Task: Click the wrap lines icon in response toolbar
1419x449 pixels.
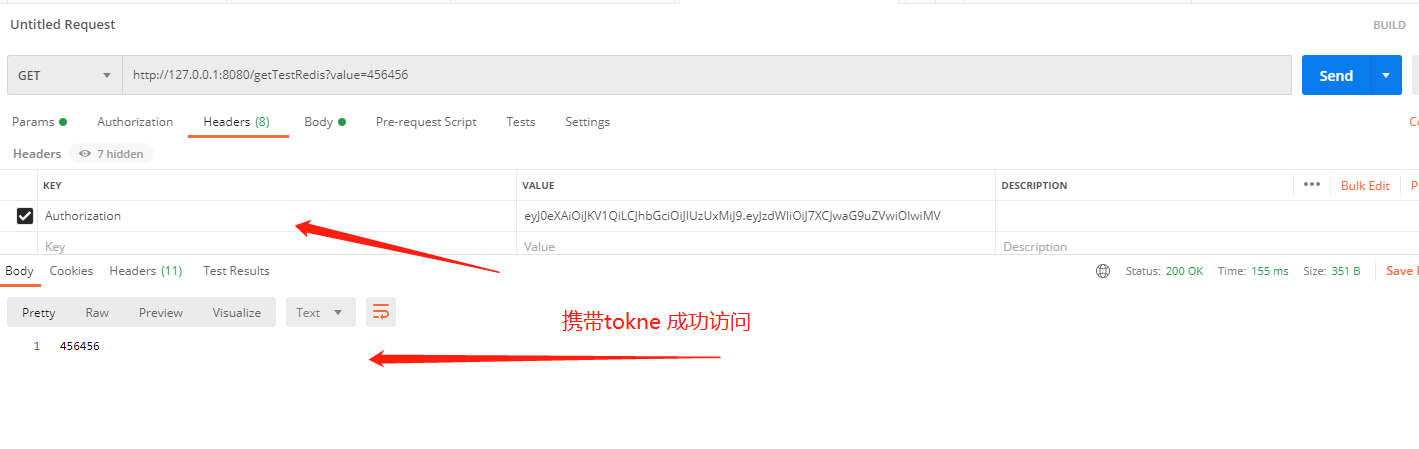Action: [x=381, y=312]
